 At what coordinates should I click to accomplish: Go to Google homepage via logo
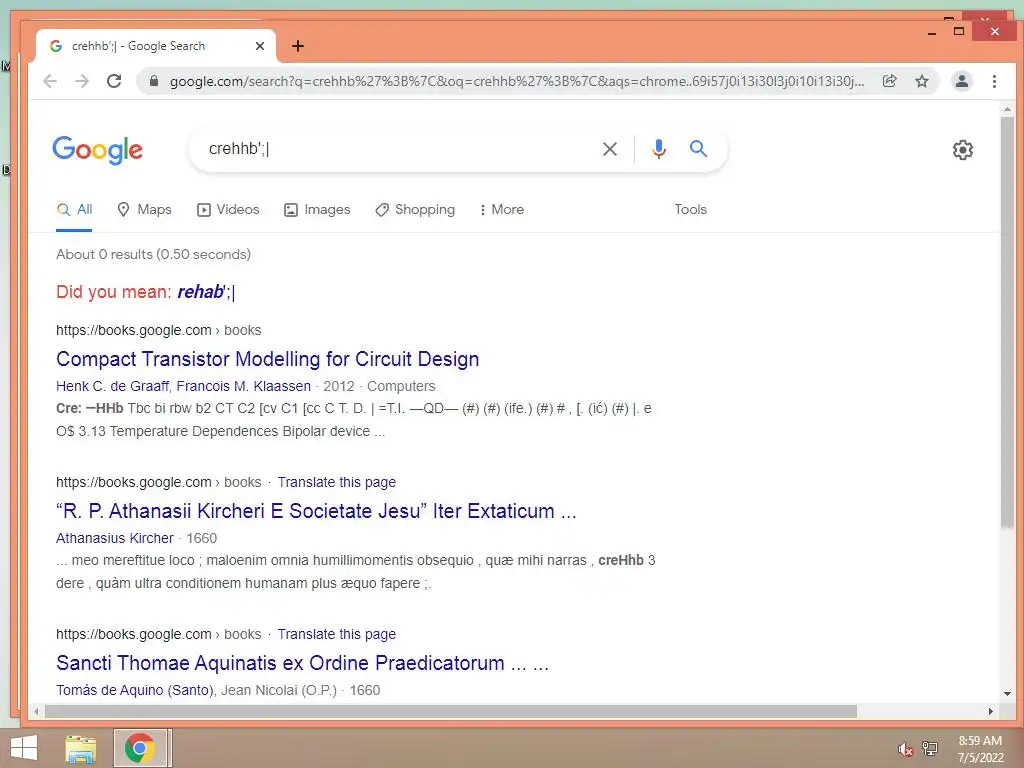coord(97,150)
